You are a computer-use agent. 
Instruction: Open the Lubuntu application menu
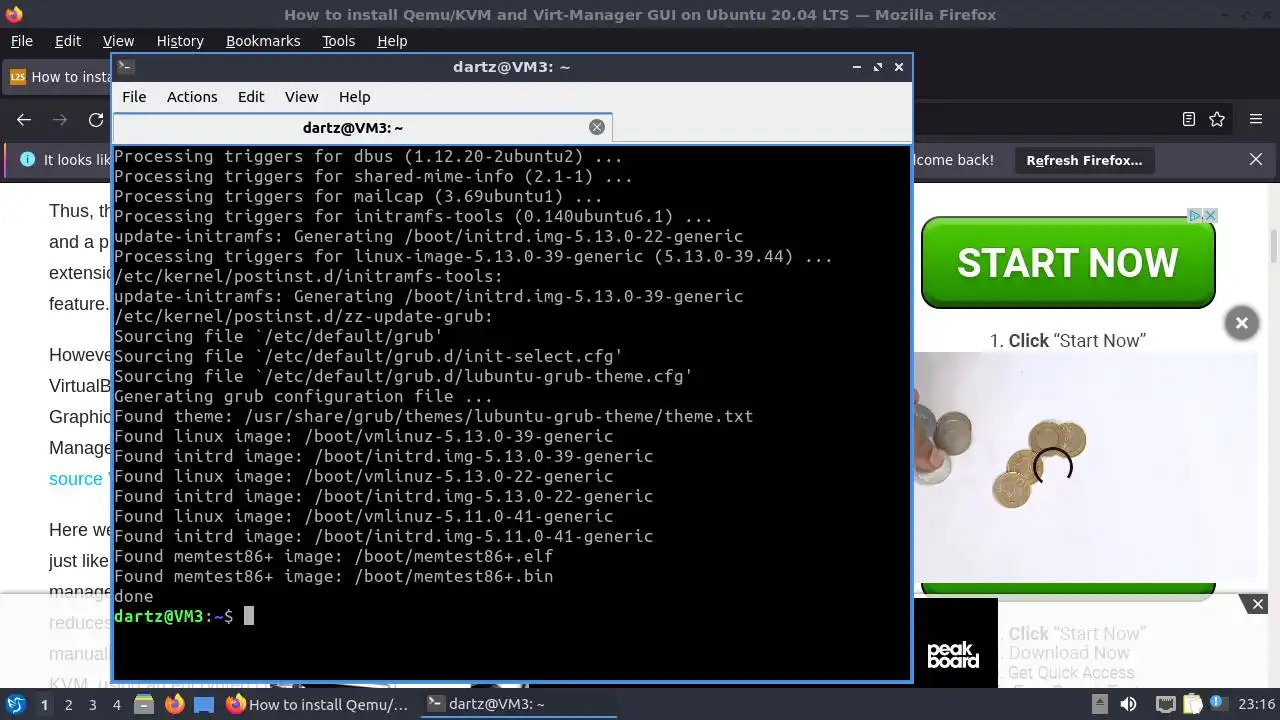point(16,704)
